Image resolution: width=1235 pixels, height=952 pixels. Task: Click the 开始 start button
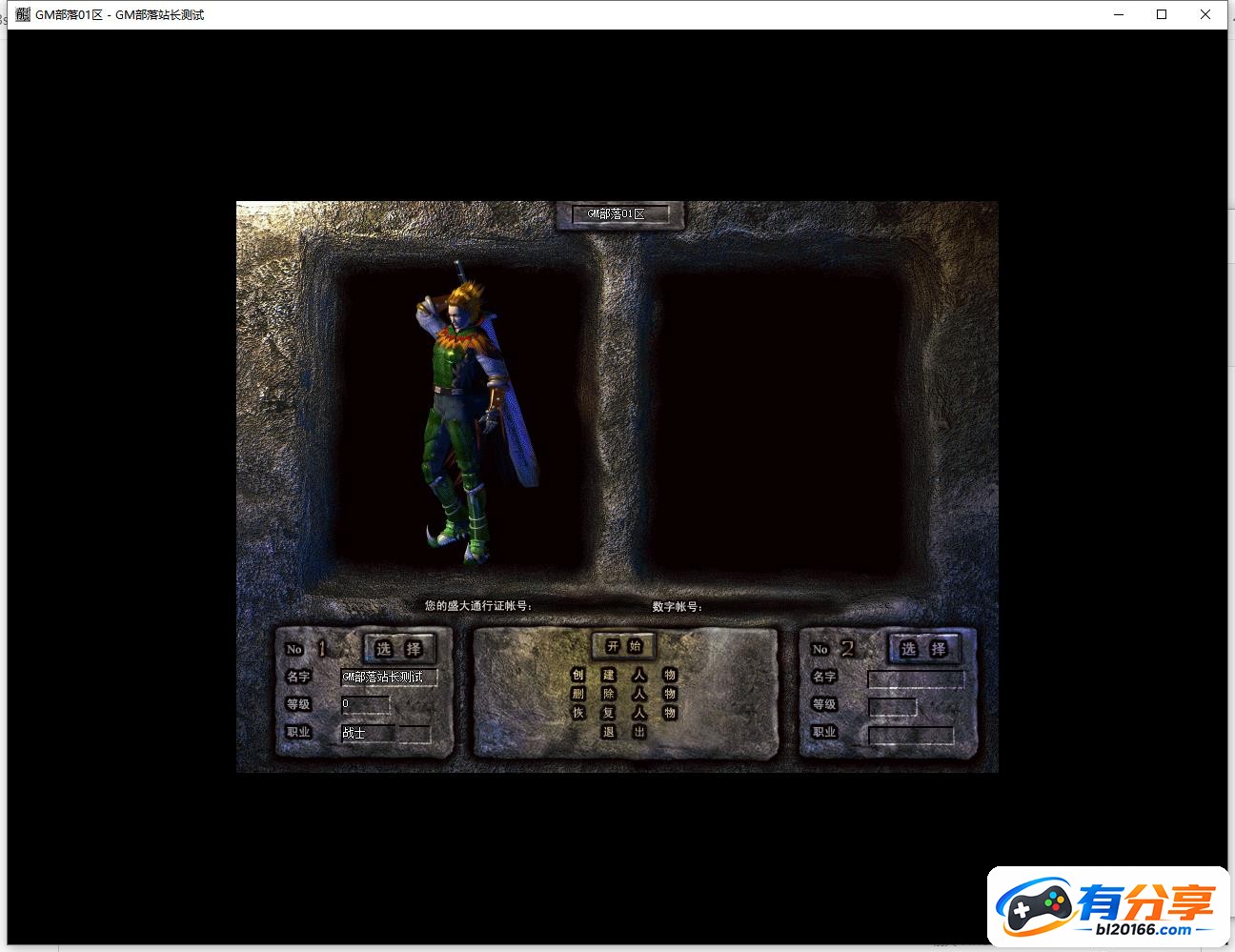[624, 646]
